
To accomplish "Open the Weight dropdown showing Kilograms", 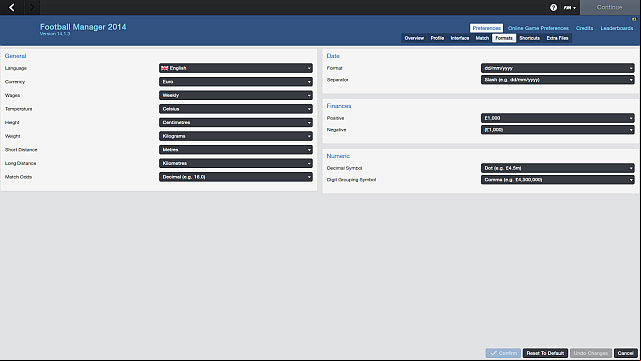I will click(x=236, y=136).
